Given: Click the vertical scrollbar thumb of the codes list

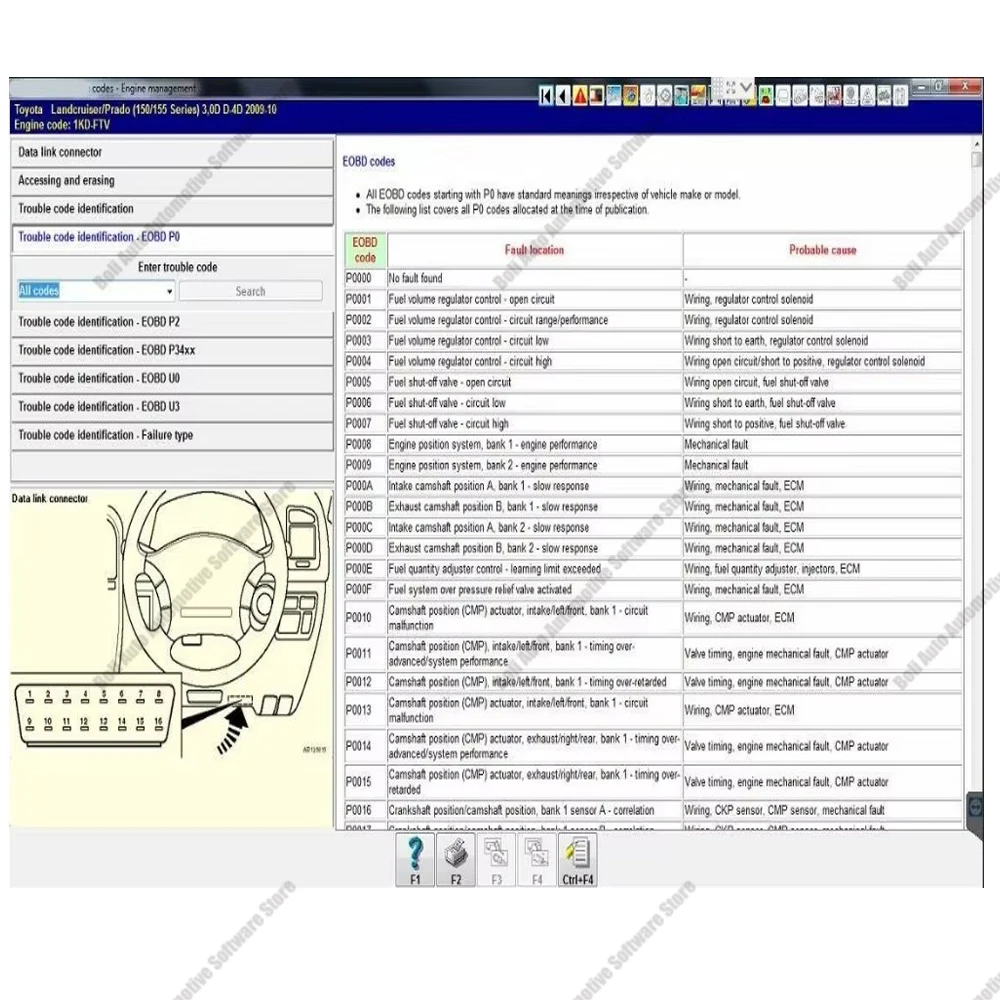Looking at the screenshot, I should 976,159.
